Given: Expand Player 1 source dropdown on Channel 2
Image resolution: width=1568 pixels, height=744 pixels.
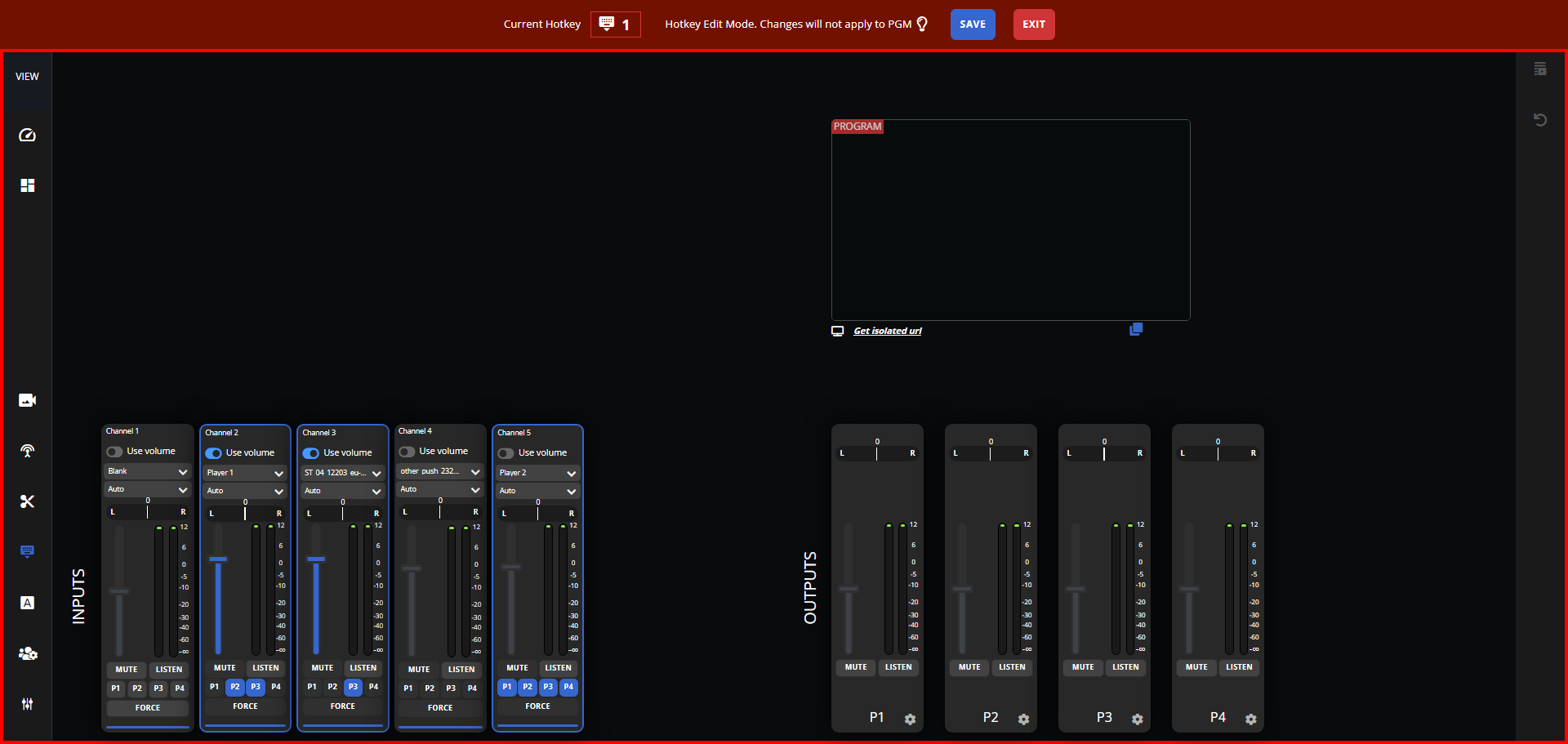Looking at the screenshot, I should pos(245,473).
